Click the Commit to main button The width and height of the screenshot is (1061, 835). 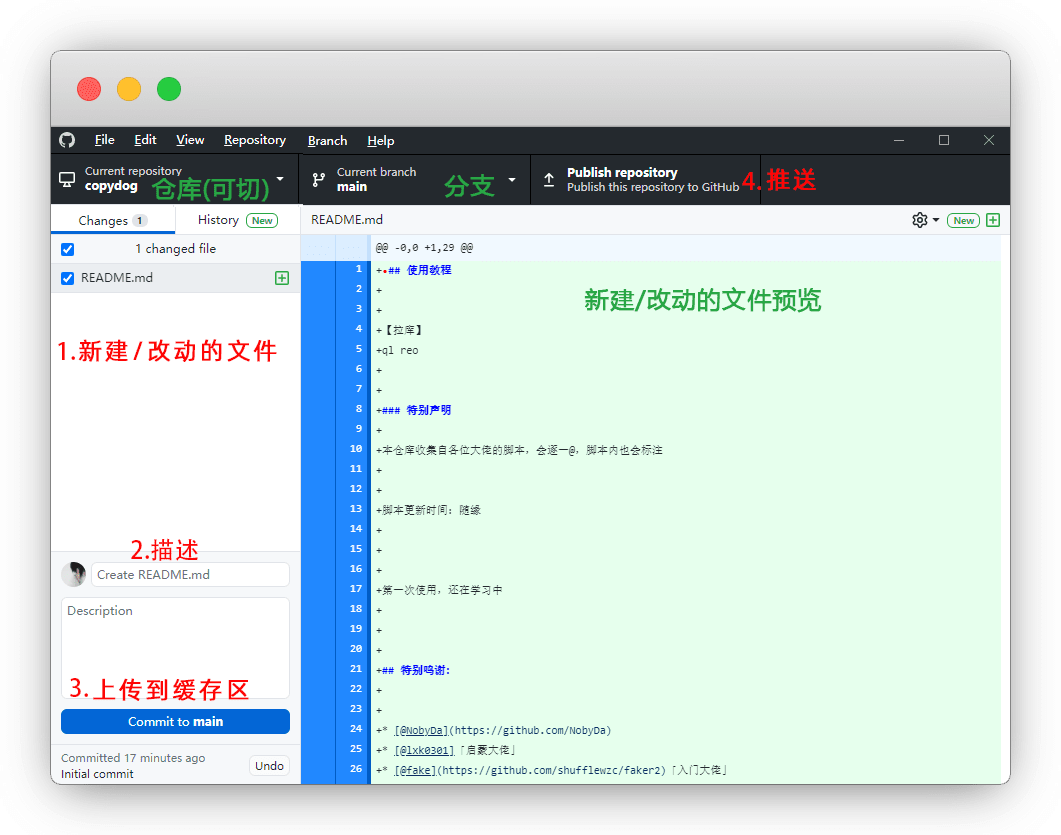(175, 721)
